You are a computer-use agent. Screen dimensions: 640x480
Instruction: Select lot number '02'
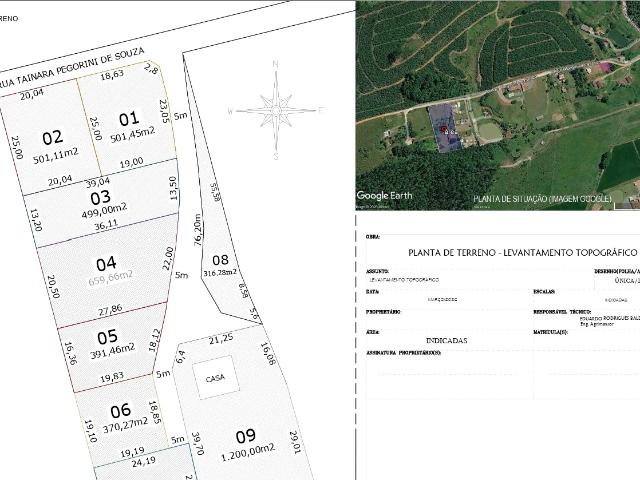tap(53, 138)
